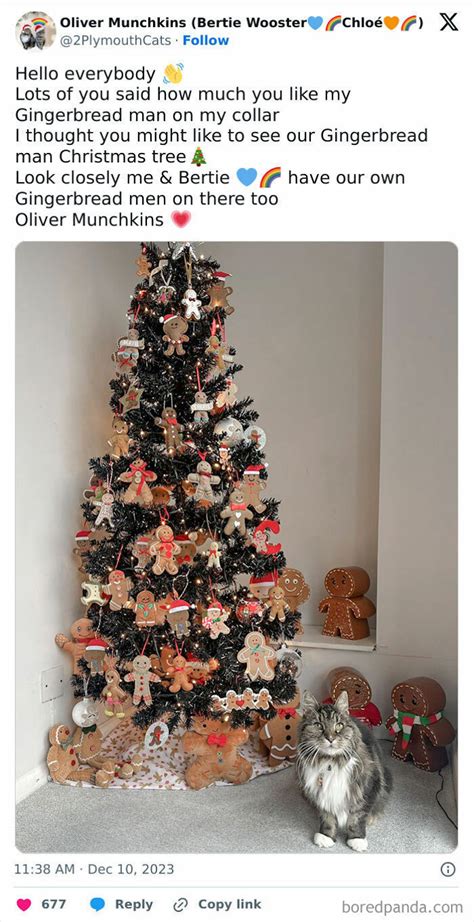Image resolution: width=474 pixels, height=922 pixels.
Task: Click the gingerbread figure on the window ledge
Action: (346, 602)
